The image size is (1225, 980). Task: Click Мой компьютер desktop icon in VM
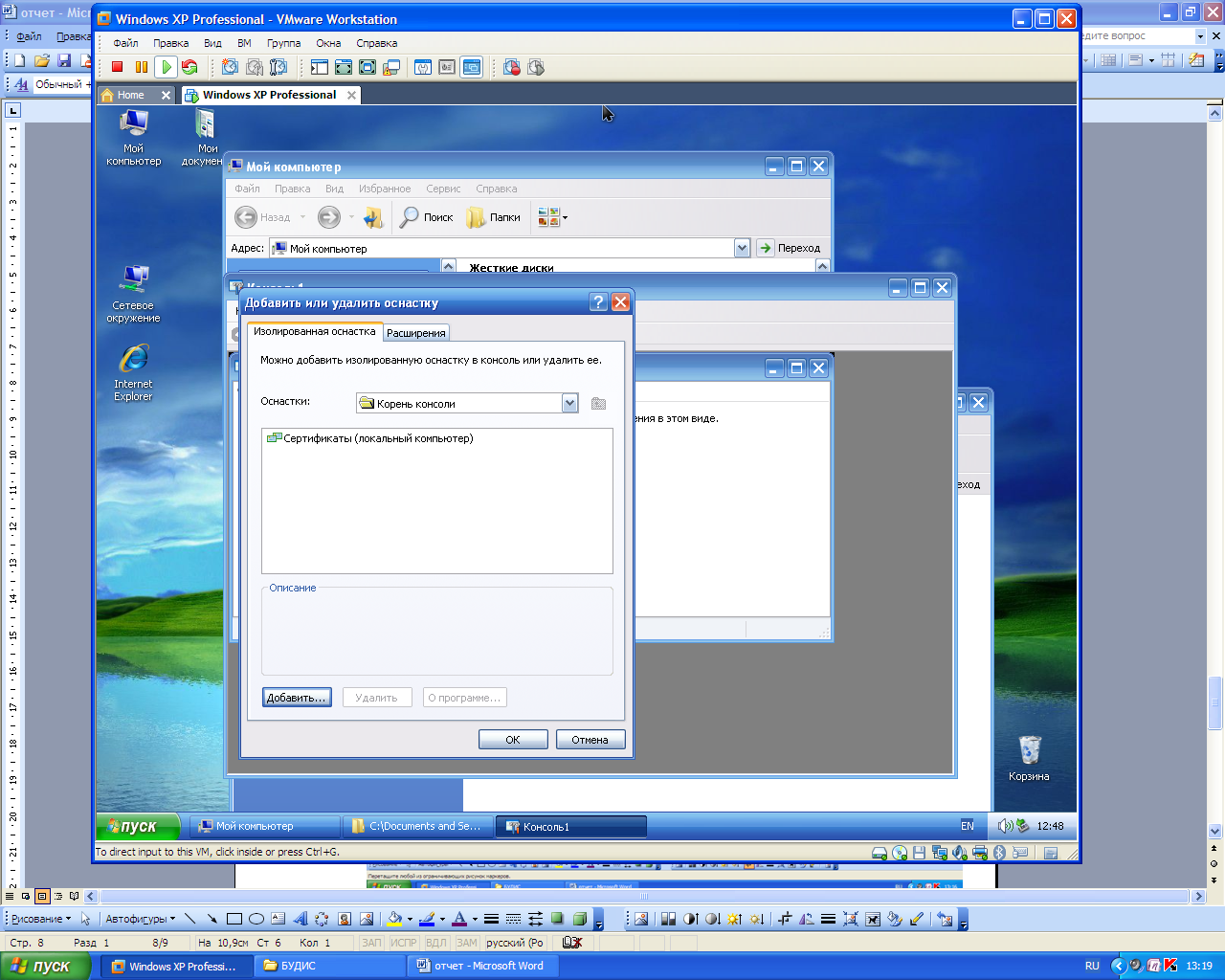(133, 138)
